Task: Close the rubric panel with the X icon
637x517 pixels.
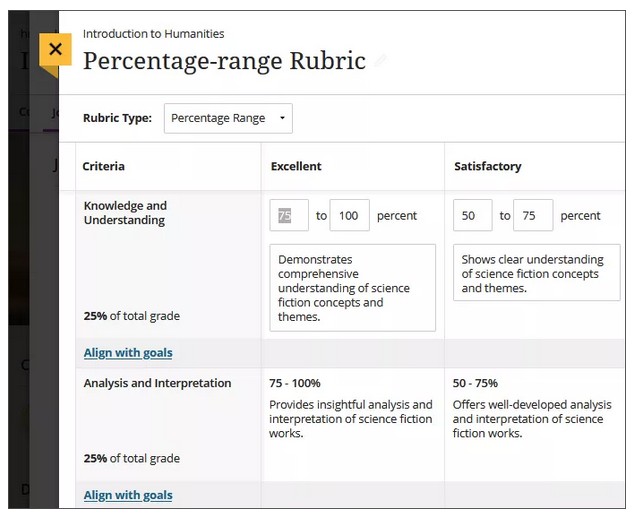Action: (x=55, y=49)
